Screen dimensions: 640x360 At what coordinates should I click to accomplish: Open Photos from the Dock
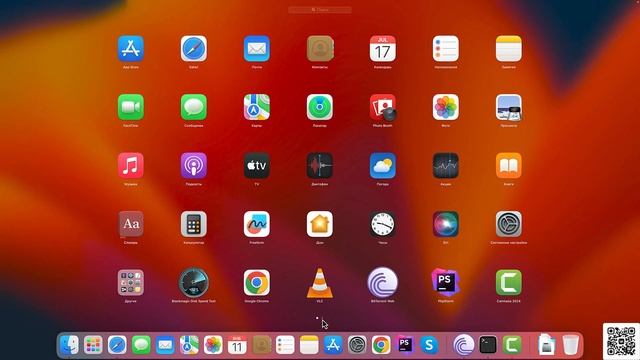tap(213, 345)
